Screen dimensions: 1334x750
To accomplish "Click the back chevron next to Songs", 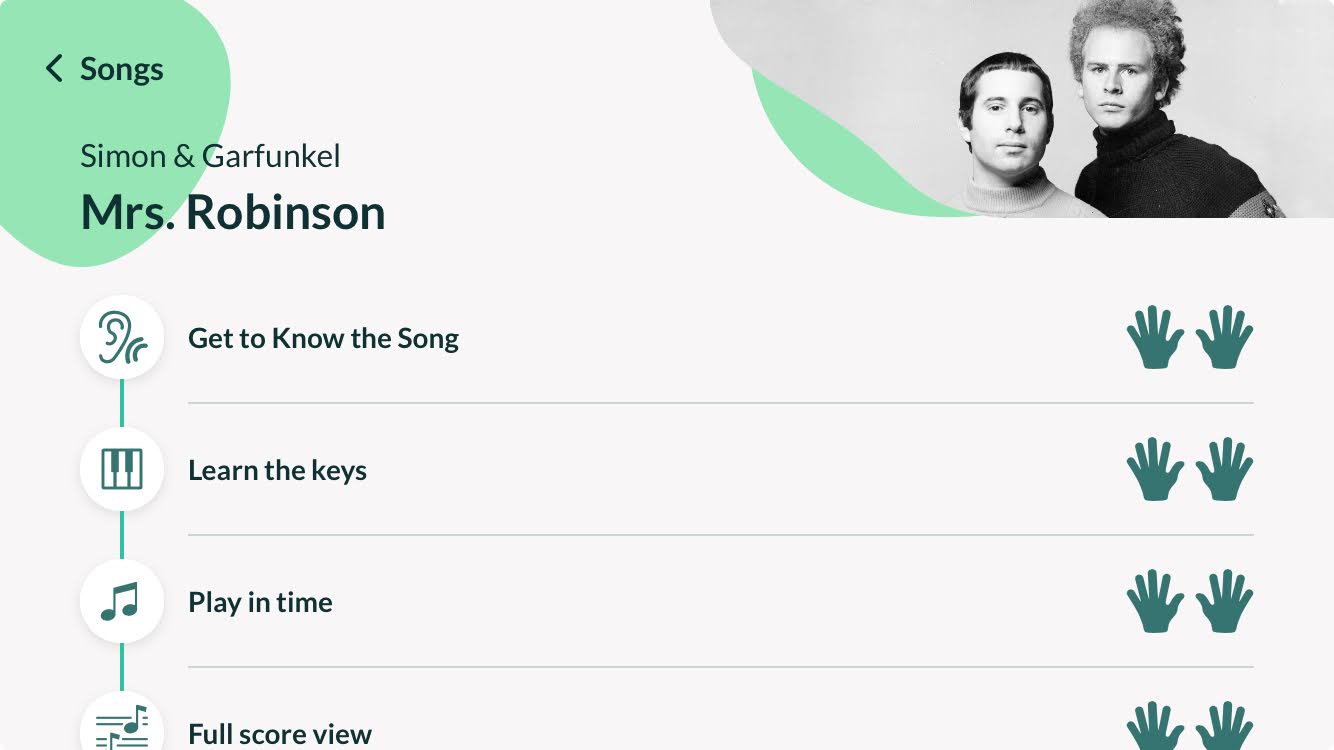I will [54, 69].
